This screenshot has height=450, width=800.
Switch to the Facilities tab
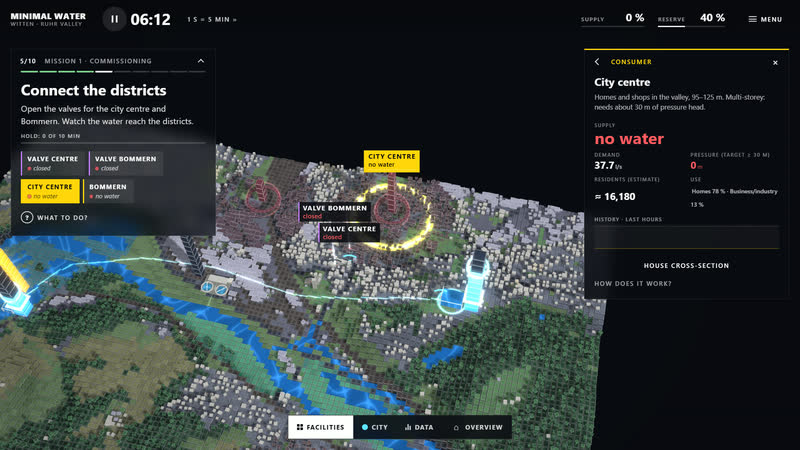tap(320, 427)
